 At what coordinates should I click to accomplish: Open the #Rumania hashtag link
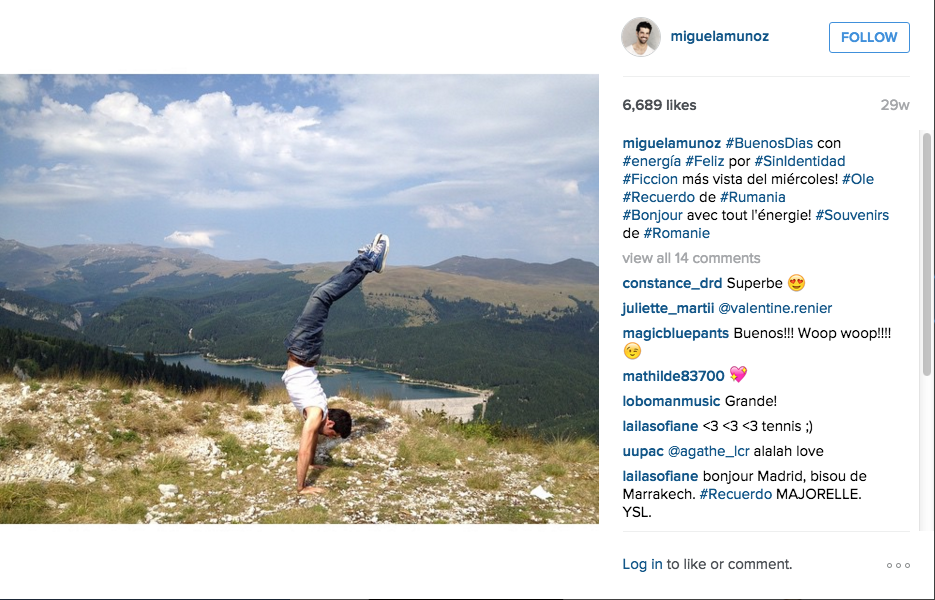click(753, 197)
